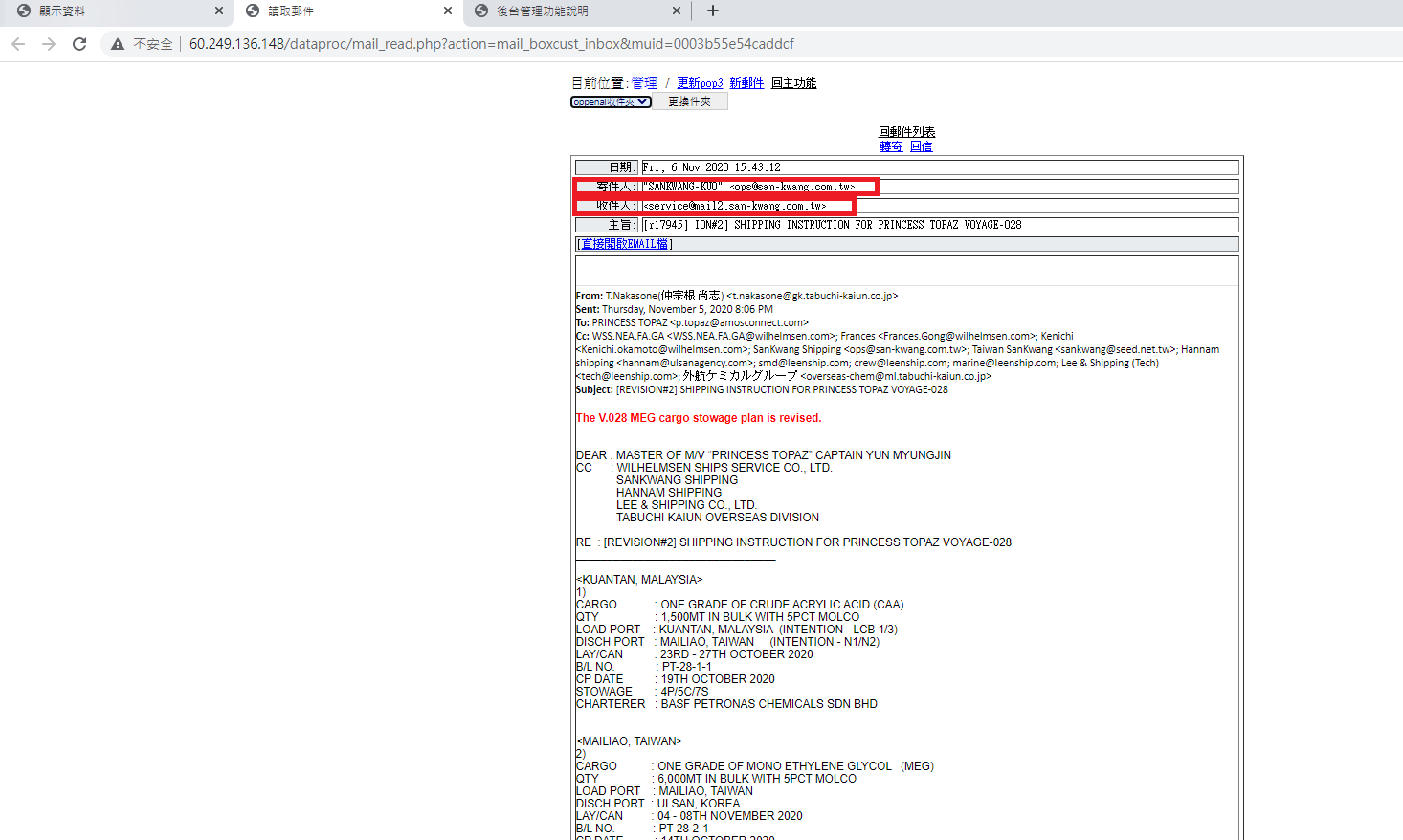Click the 更新pop3 link
Viewport: 1403px width, 840px height.
(700, 83)
